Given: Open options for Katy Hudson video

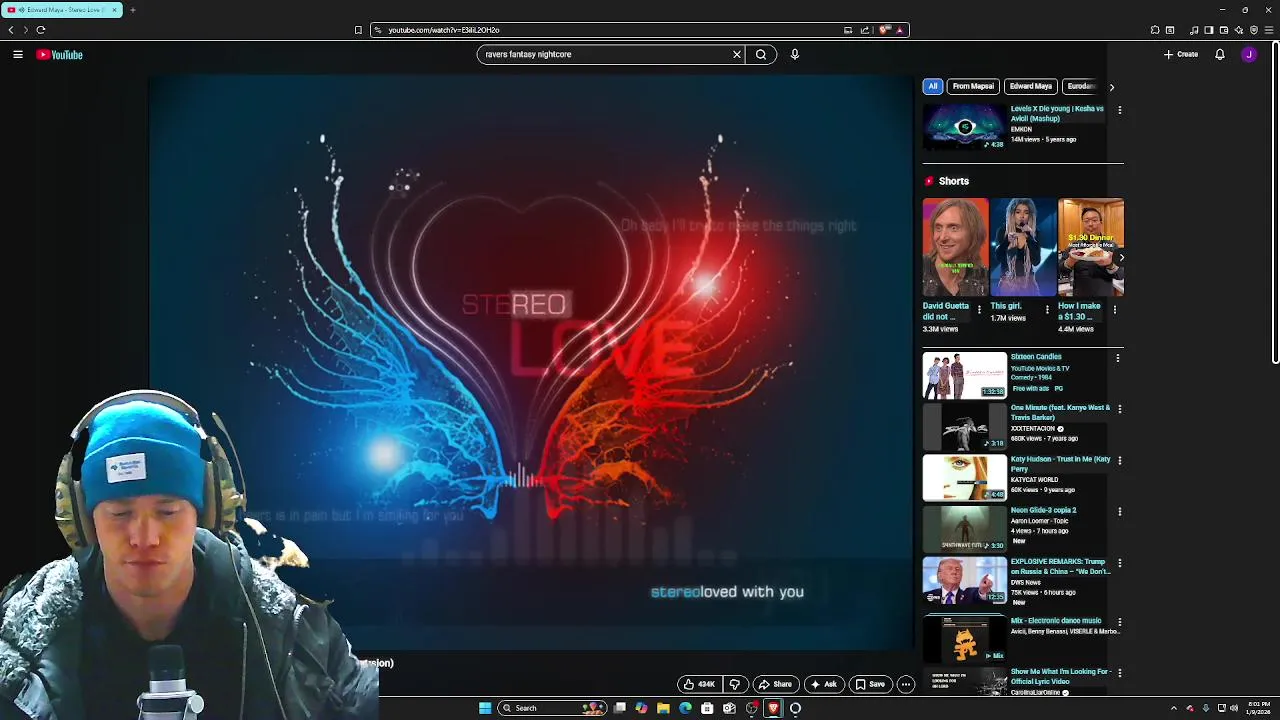Looking at the screenshot, I should tap(1120, 461).
